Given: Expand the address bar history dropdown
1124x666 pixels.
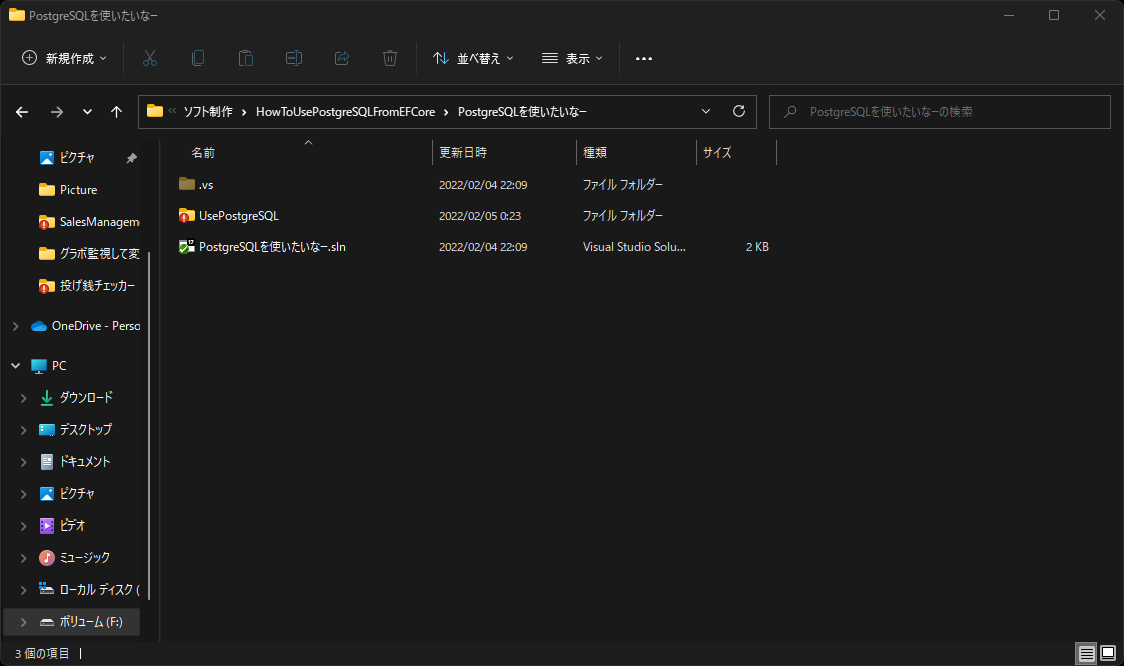Looking at the screenshot, I should tap(706, 111).
